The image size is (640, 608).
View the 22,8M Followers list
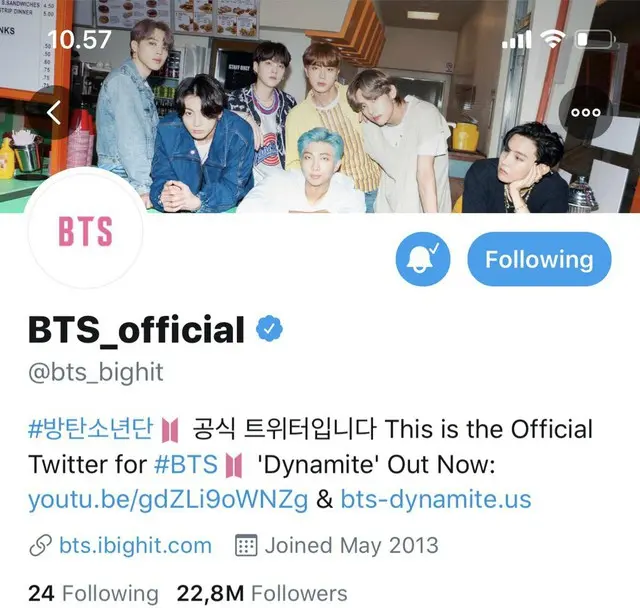click(262, 593)
